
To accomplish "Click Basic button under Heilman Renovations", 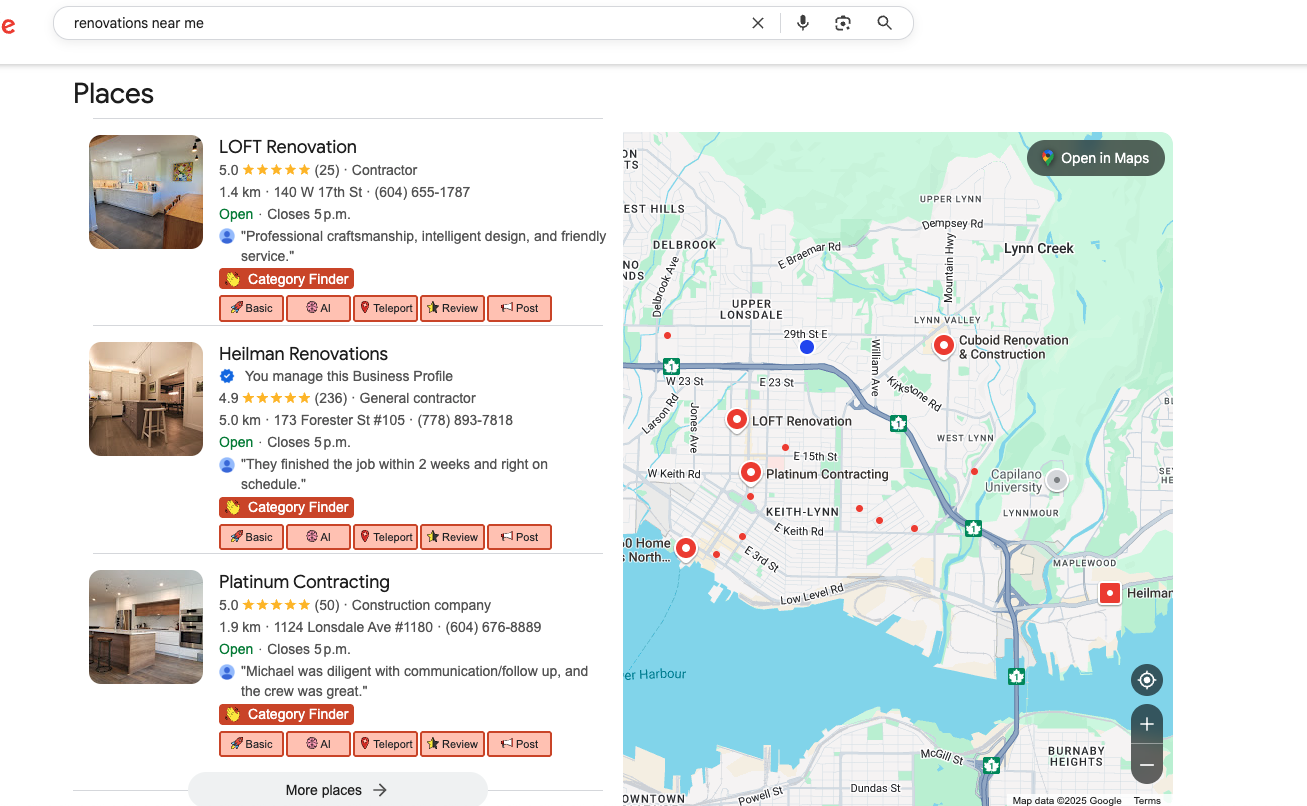I will tap(251, 537).
